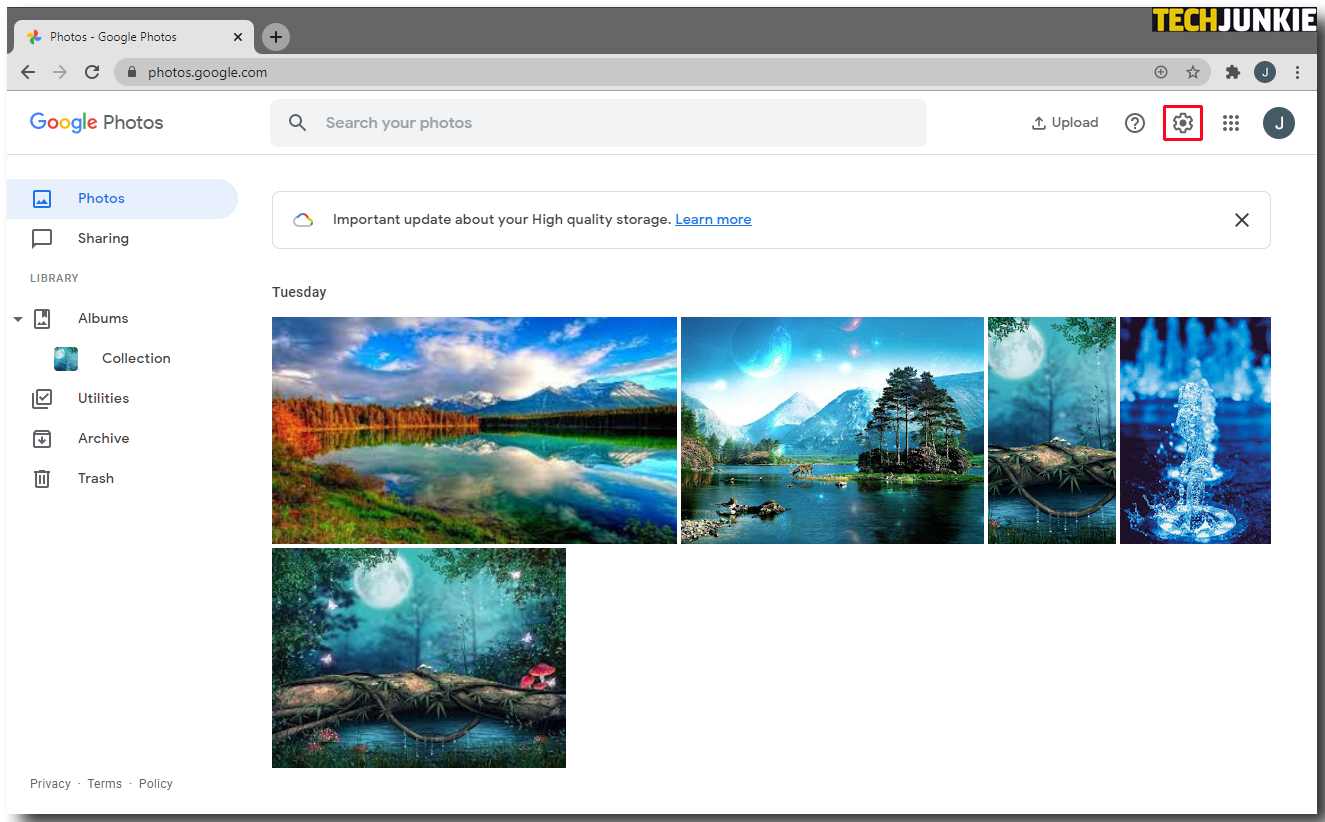Click the browser extensions puzzle icon
The width and height of the screenshot is (1325, 822).
1232,72
